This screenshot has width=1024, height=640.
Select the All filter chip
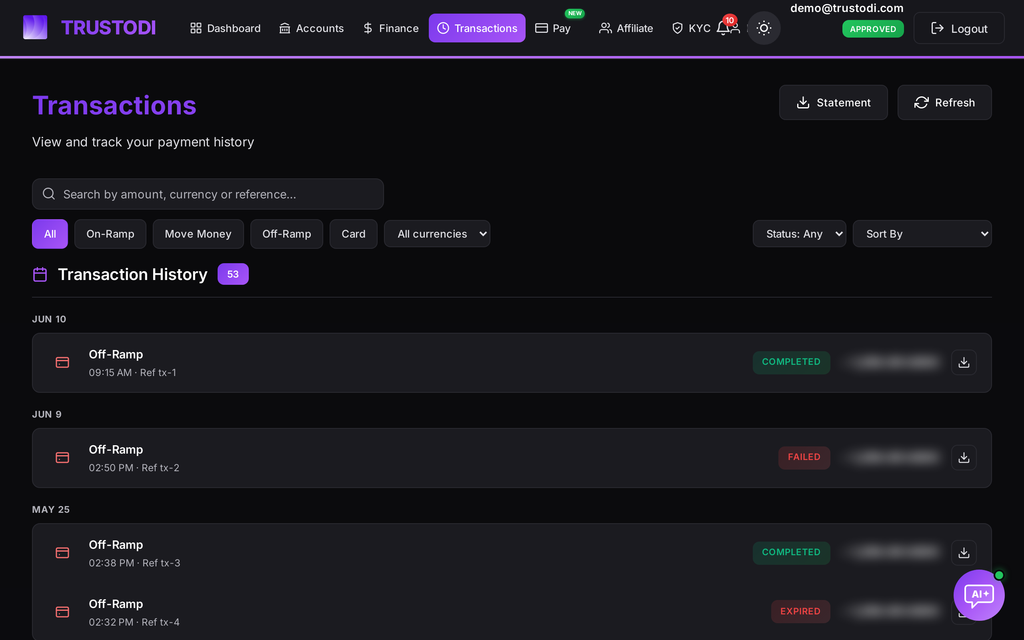click(50, 234)
